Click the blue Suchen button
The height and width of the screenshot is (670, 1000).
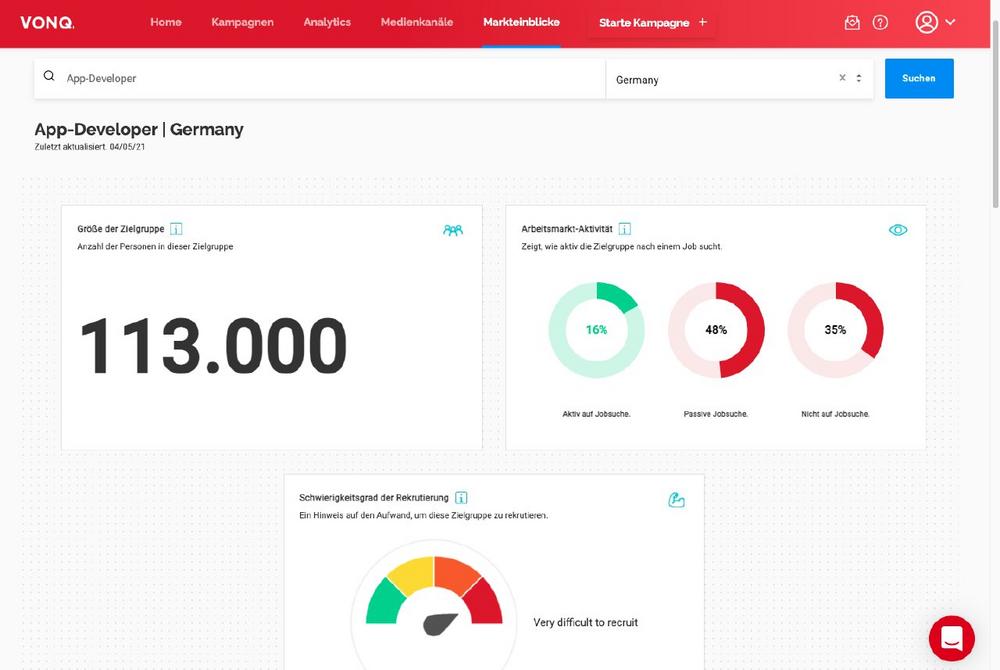pos(919,78)
